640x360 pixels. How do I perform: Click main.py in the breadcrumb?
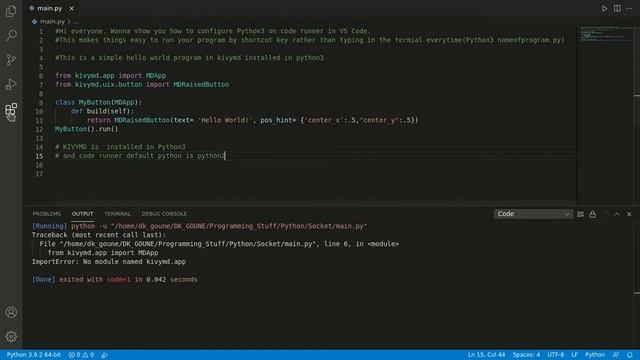(x=52, y=21)
